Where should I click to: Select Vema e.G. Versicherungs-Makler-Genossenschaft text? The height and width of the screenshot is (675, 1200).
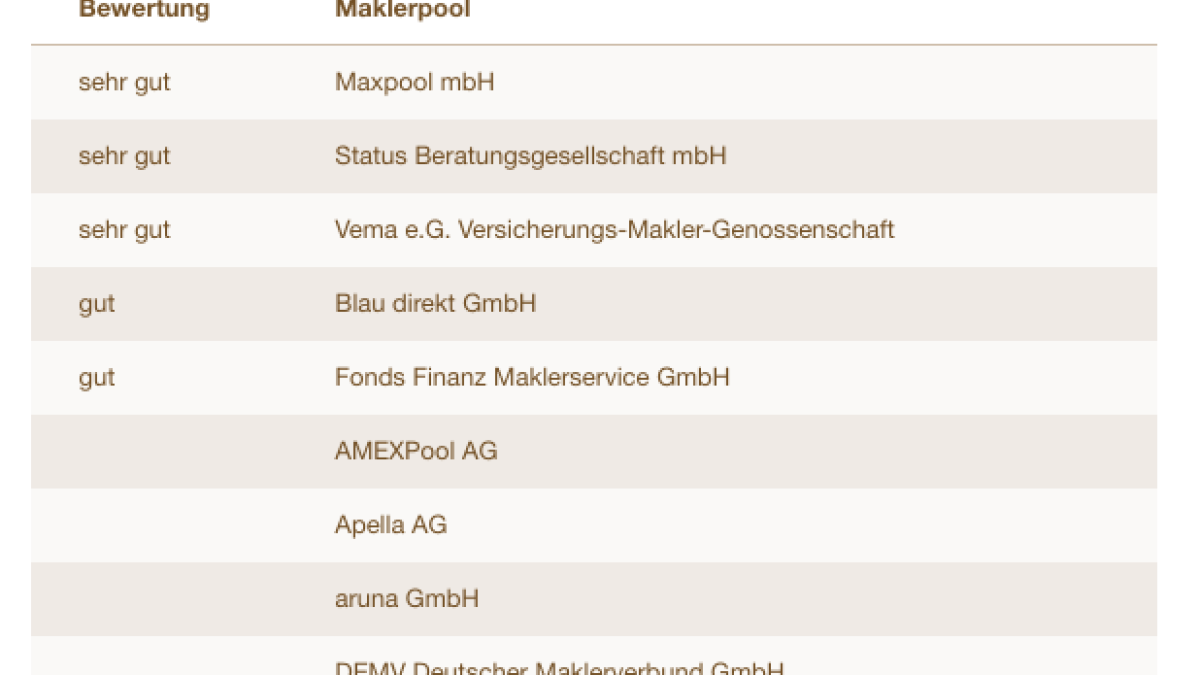tap(614, 230)
